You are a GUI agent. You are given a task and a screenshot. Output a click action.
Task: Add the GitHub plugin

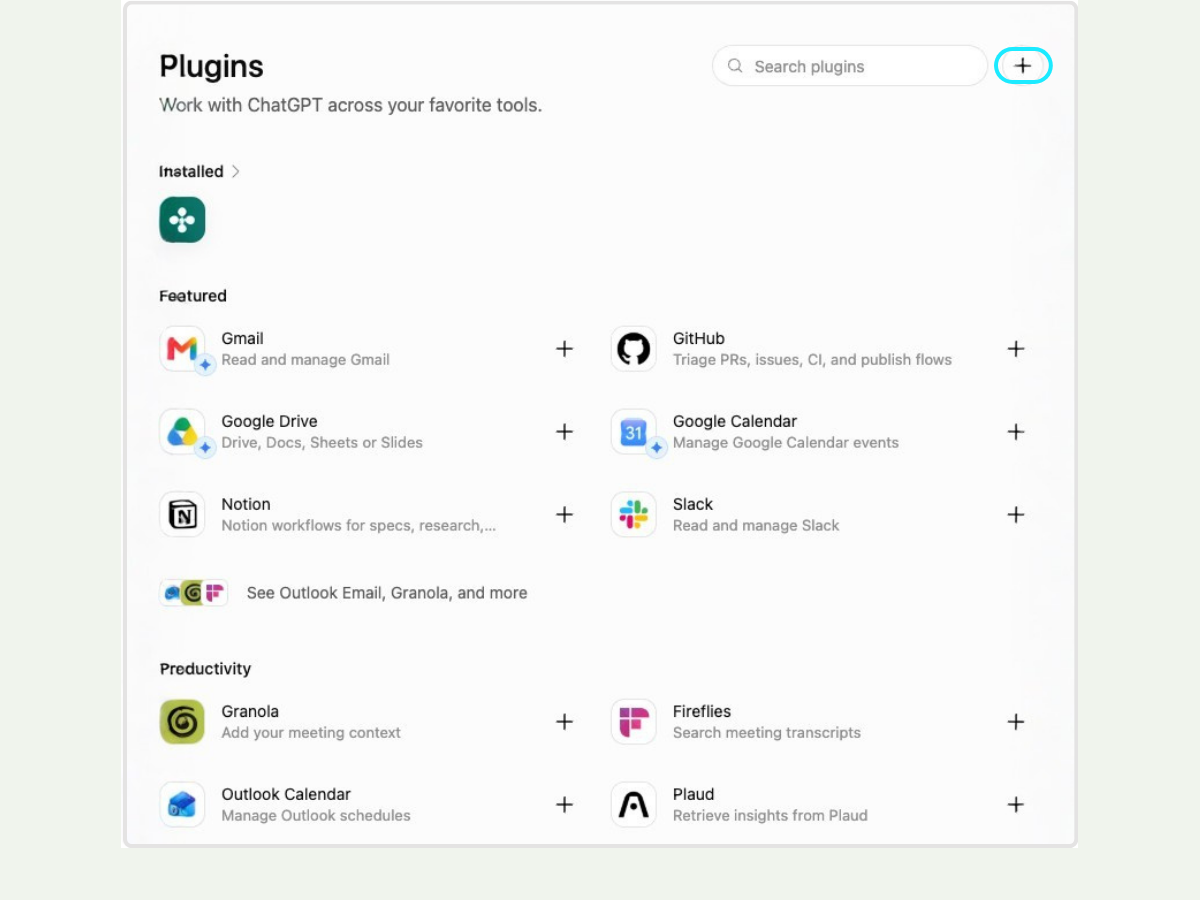pos(1016,349)
